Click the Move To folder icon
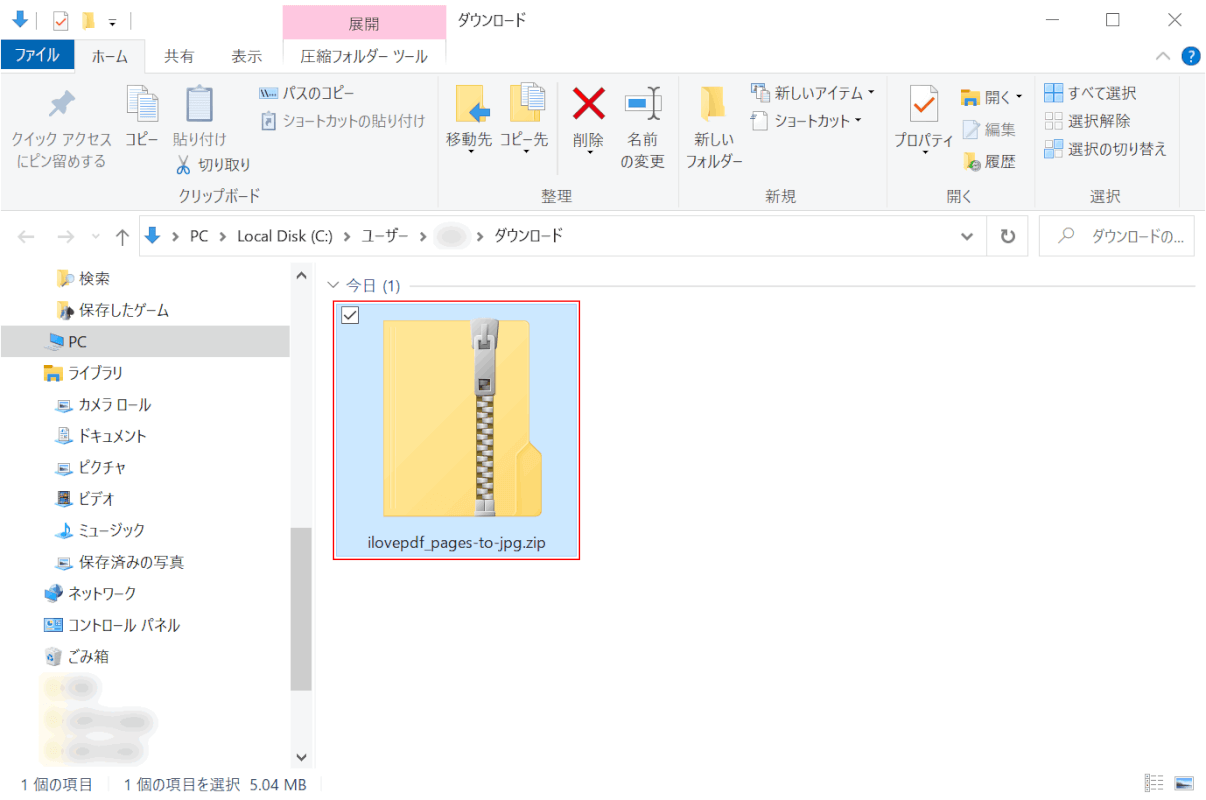 click(x=469, y=105)
